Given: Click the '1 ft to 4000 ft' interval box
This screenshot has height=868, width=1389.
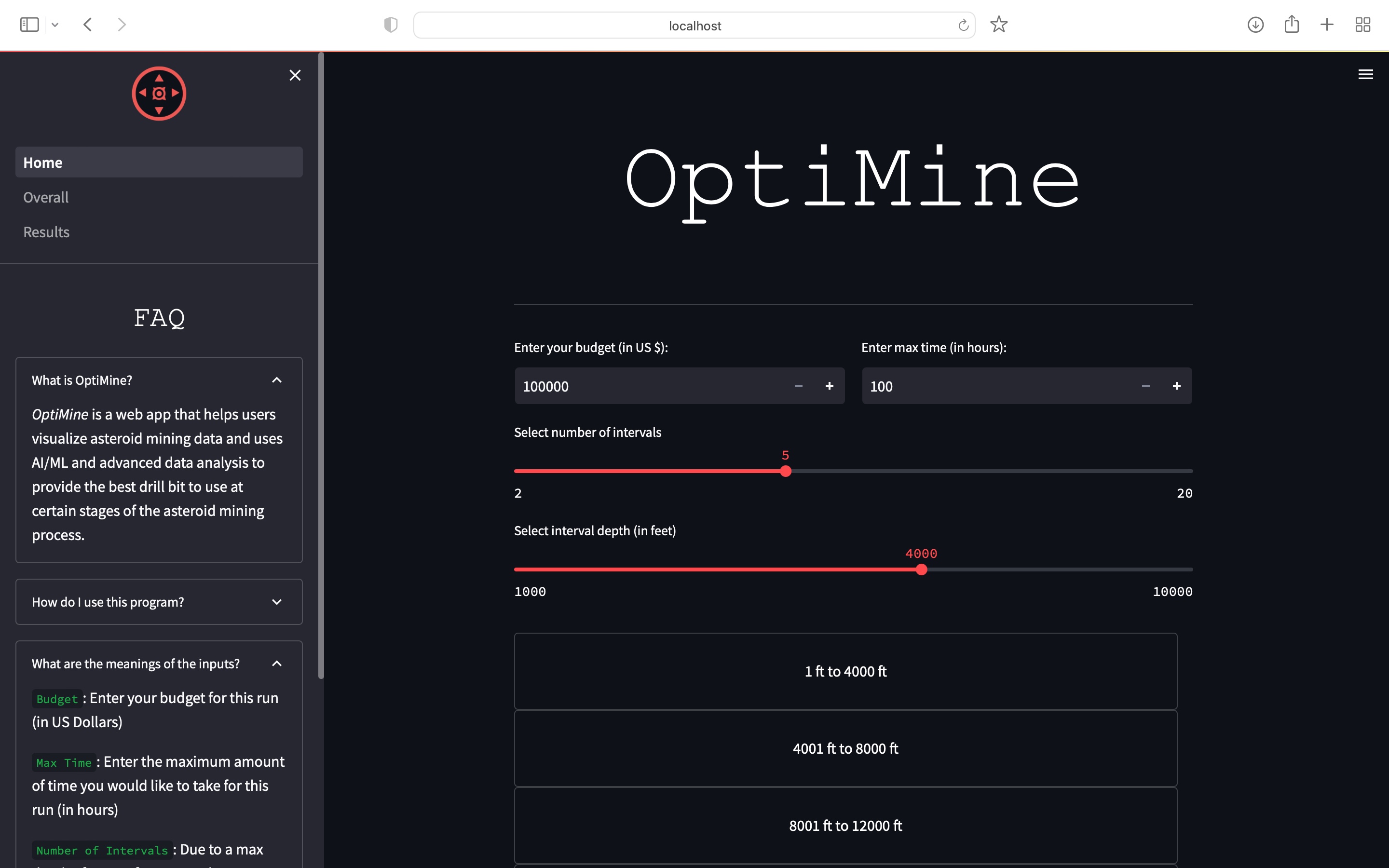Looking at the screenshot, I should pyautogui.click(x=845, y=671).
